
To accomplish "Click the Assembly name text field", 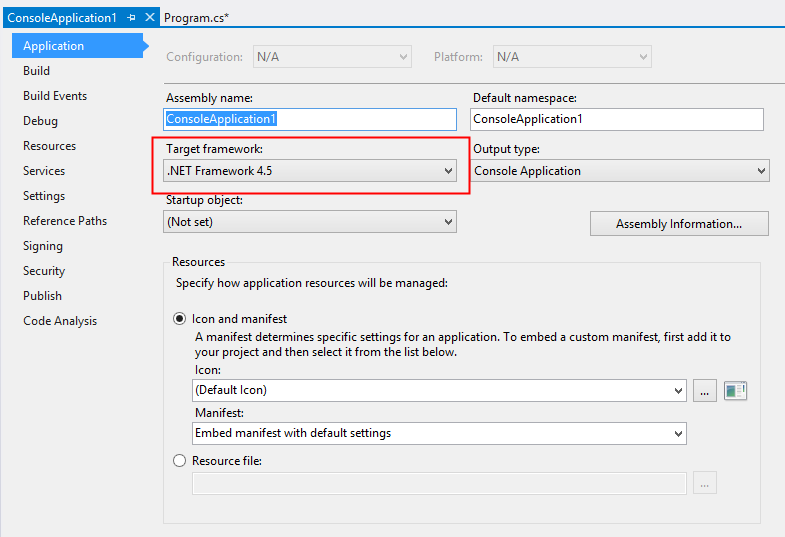I will pyautogui.click(x=310, y=119).
